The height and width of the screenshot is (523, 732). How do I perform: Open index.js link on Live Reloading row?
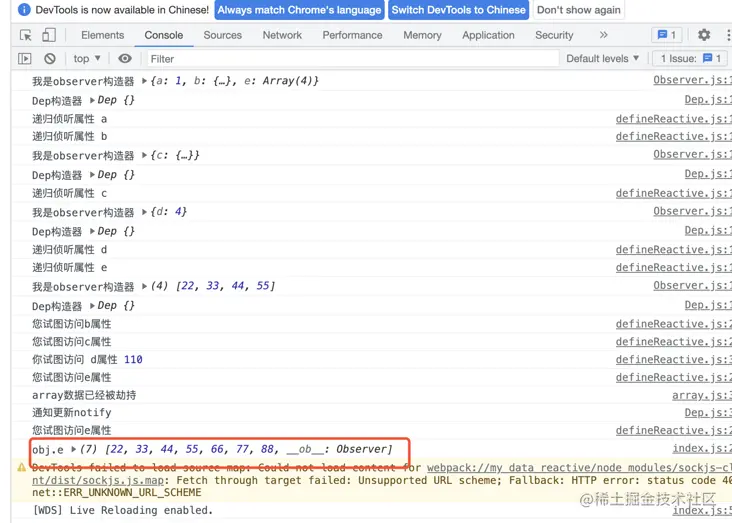pos(702,510)
